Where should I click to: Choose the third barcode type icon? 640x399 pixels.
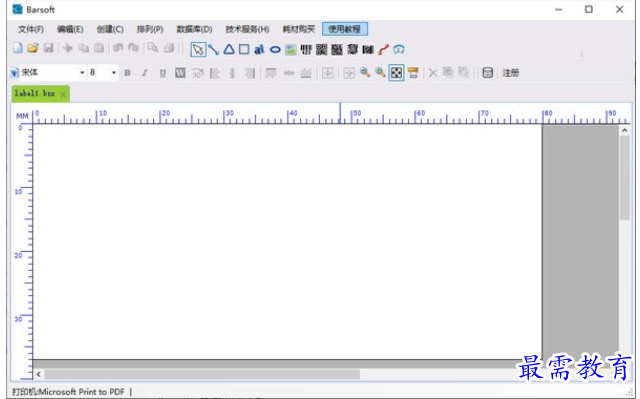[337, 49]
